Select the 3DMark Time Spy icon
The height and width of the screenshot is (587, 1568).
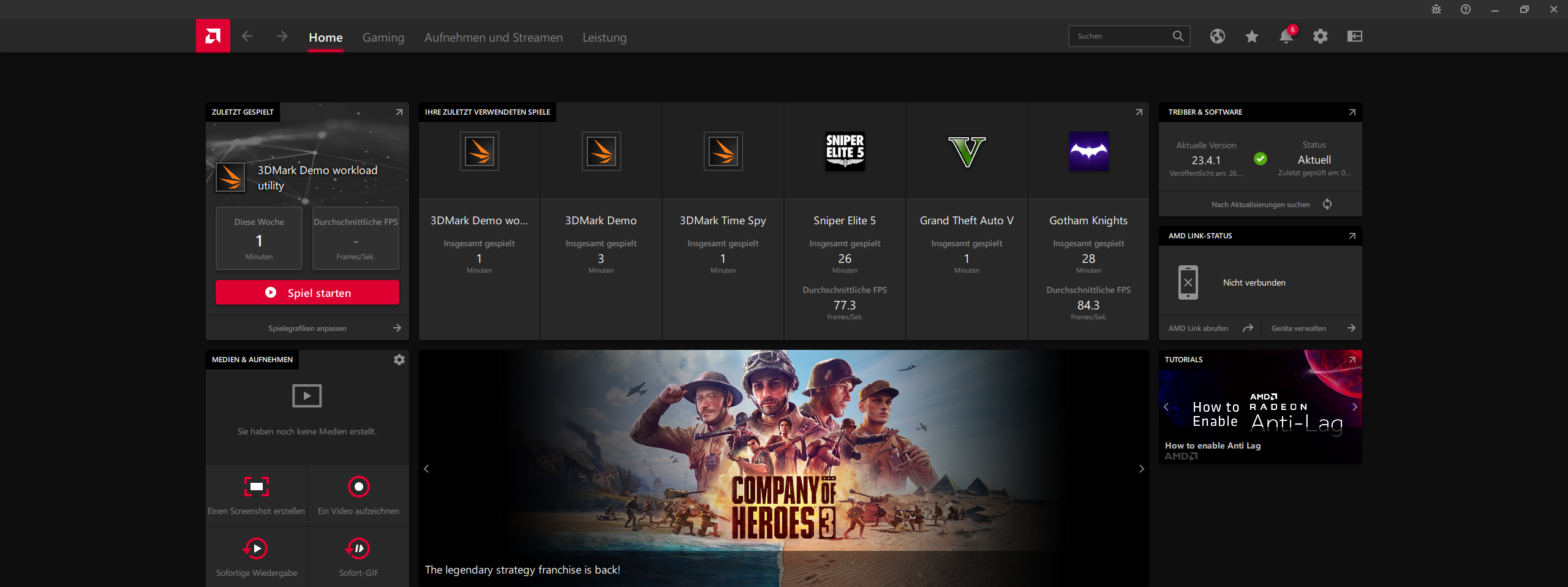pyautogui.click(x=723, y=151)
